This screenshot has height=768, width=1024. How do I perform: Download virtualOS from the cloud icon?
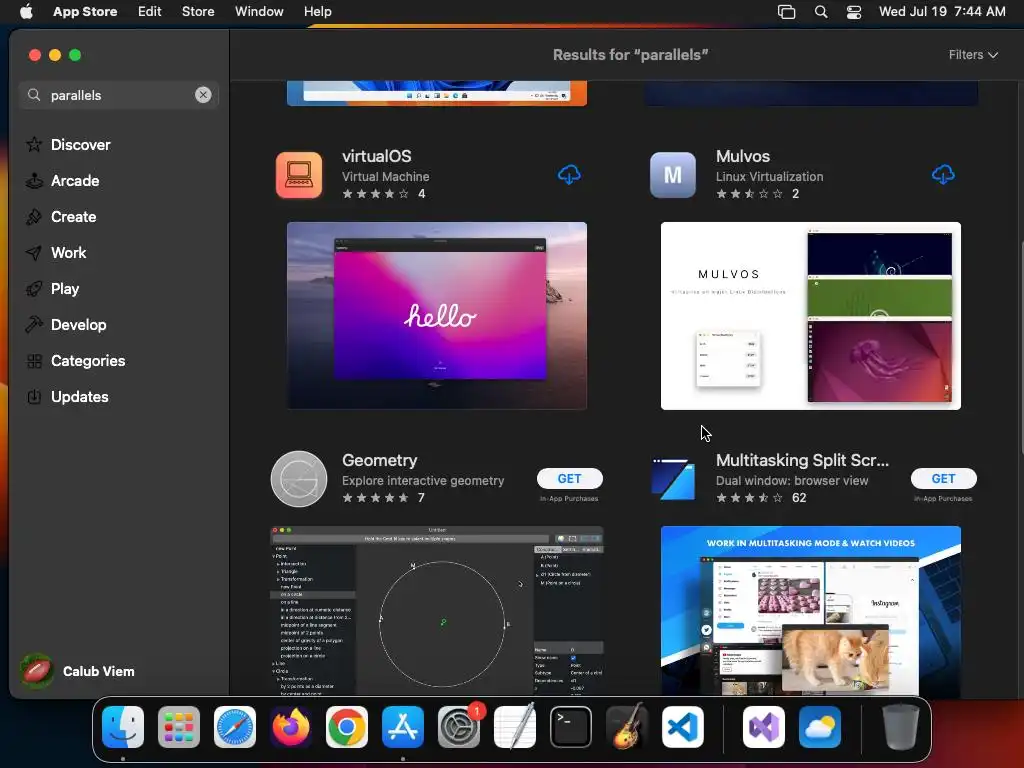pos(569,174)
